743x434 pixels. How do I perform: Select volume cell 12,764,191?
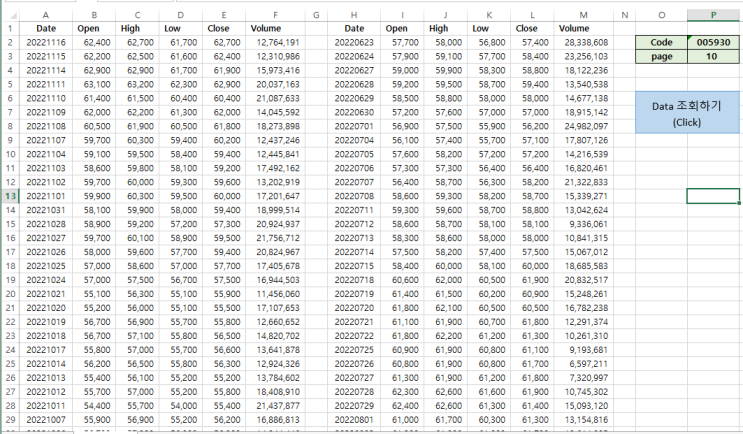pyautogui.click(x=275, y=42)
